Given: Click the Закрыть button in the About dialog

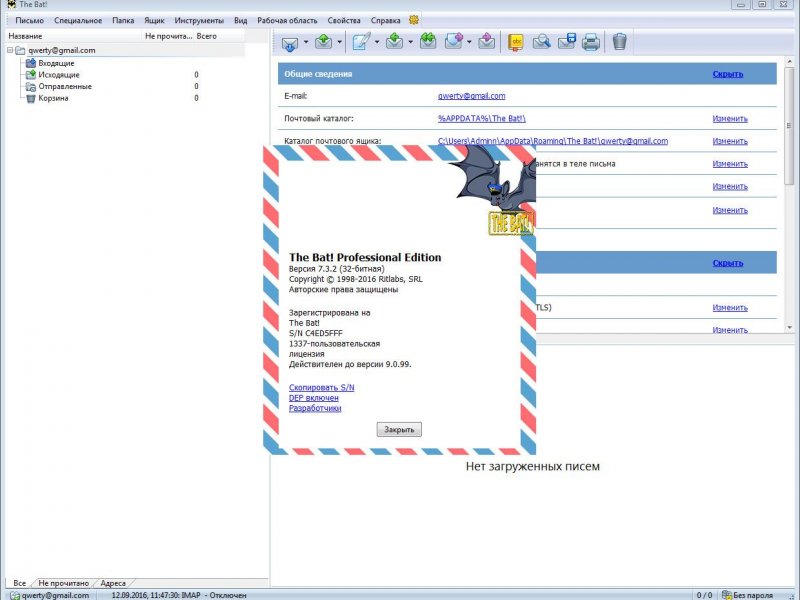Looking at the screenshot, I should [399, 430].
